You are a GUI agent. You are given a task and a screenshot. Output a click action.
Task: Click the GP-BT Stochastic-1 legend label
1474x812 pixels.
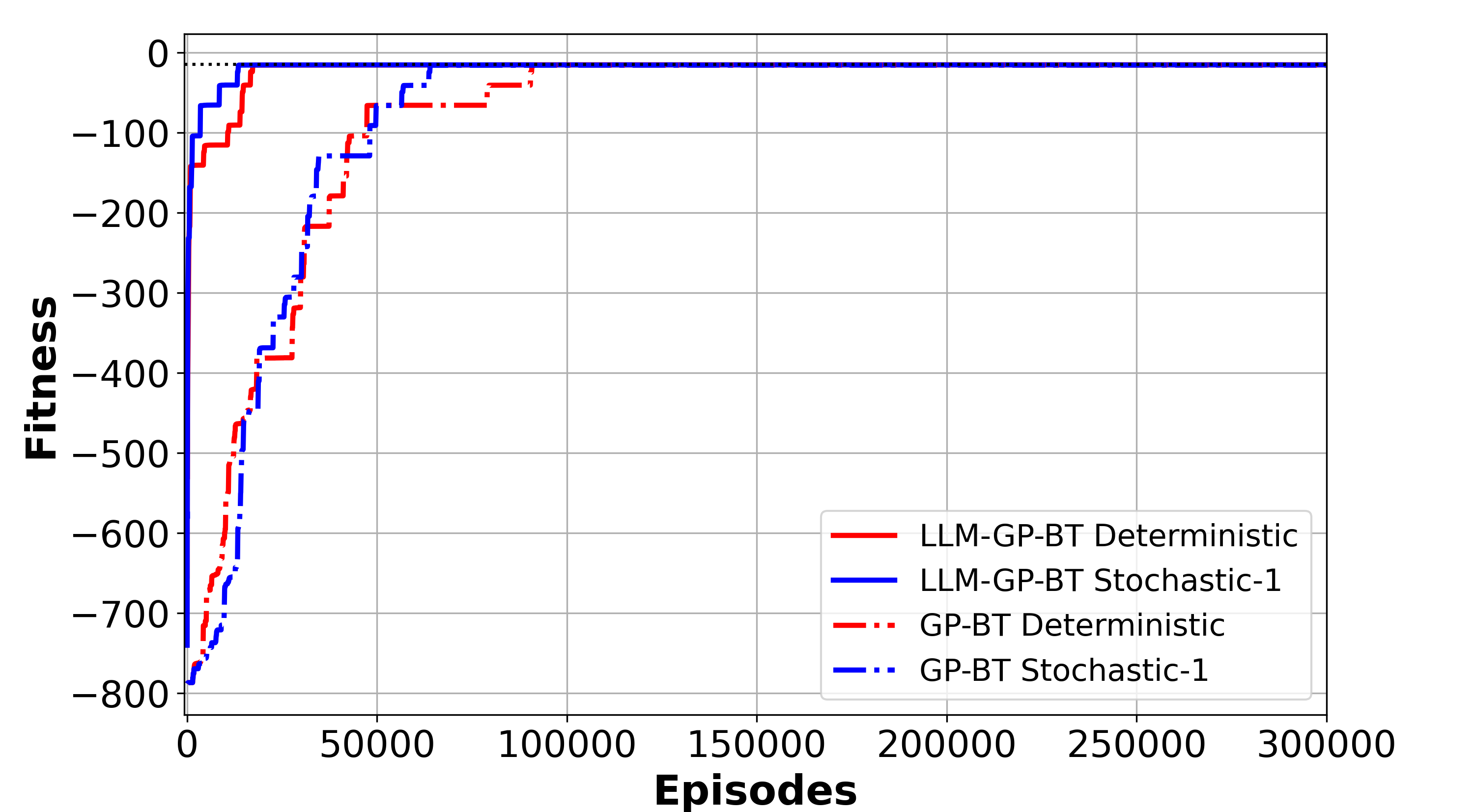click(1064, 670)
